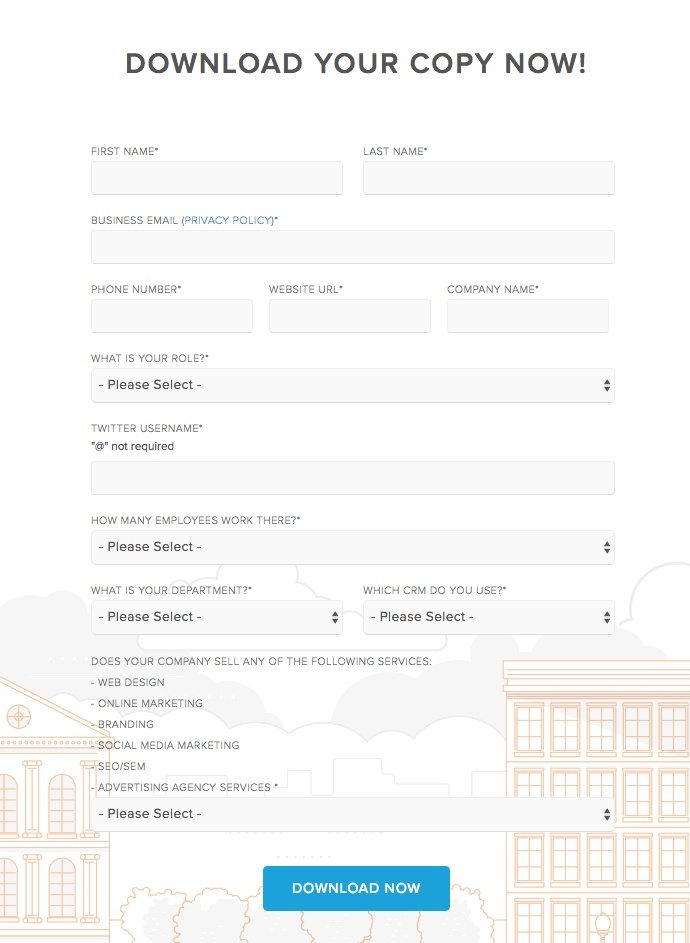This screenshot has height=943, width=690.
Task: Expand the 'Which CRM do you use?' dropdown
Action: 489,617
